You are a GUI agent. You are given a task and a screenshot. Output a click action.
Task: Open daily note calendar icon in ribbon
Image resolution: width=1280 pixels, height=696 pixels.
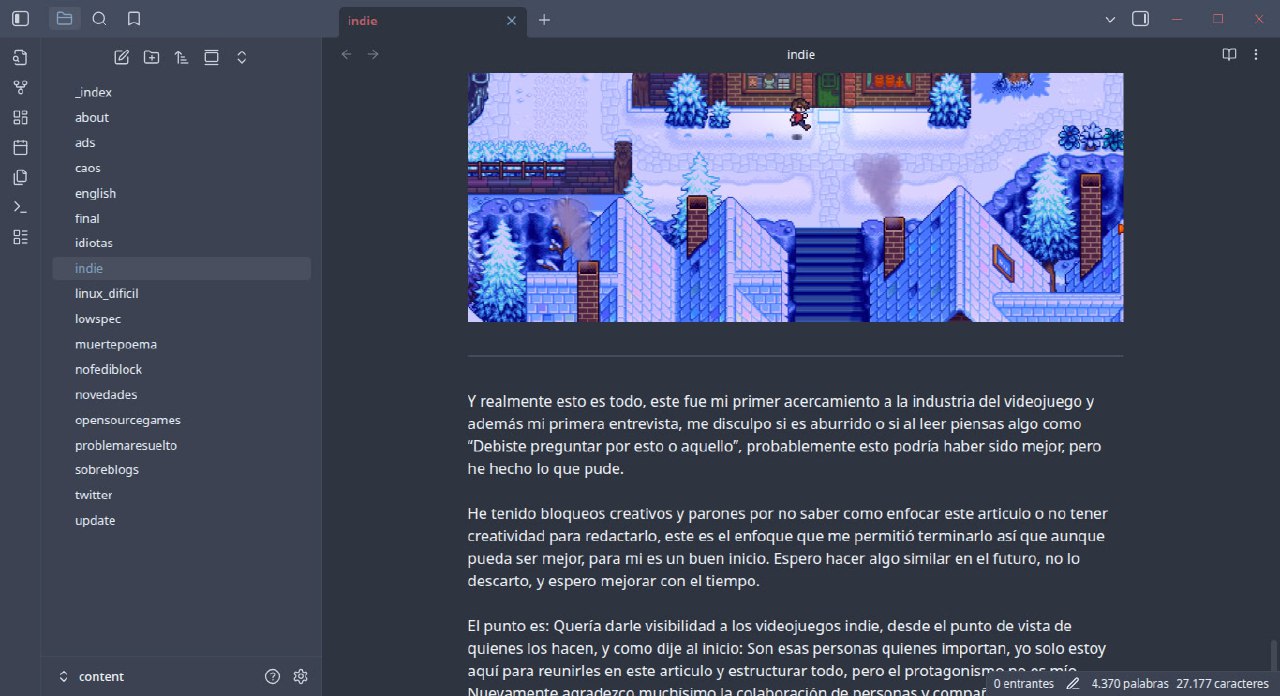click(x=21, y=148)
